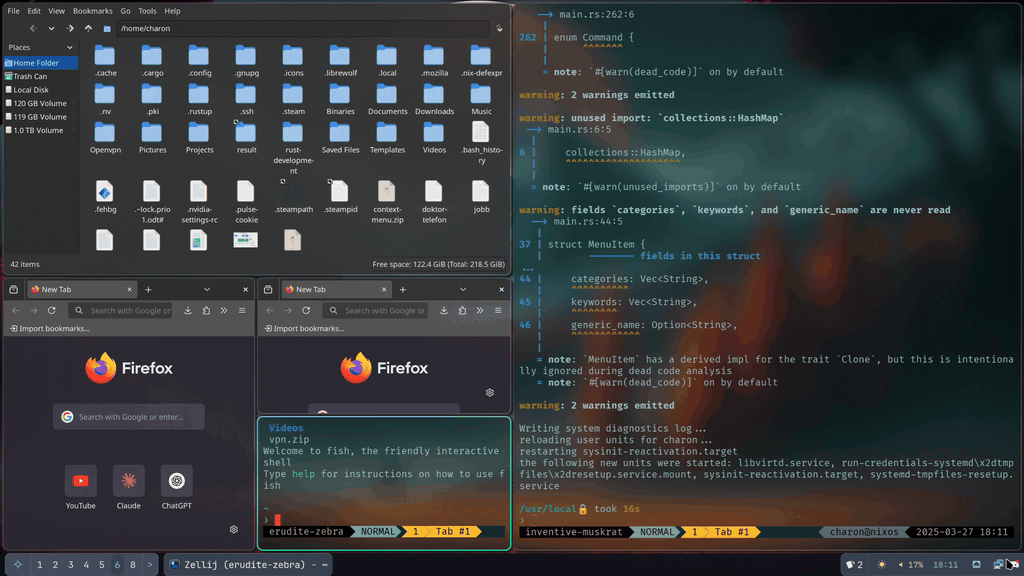This screenshot has height=576, width=1024.
Task: Reload the page in the right Firefox window
Action: (306, 311)
